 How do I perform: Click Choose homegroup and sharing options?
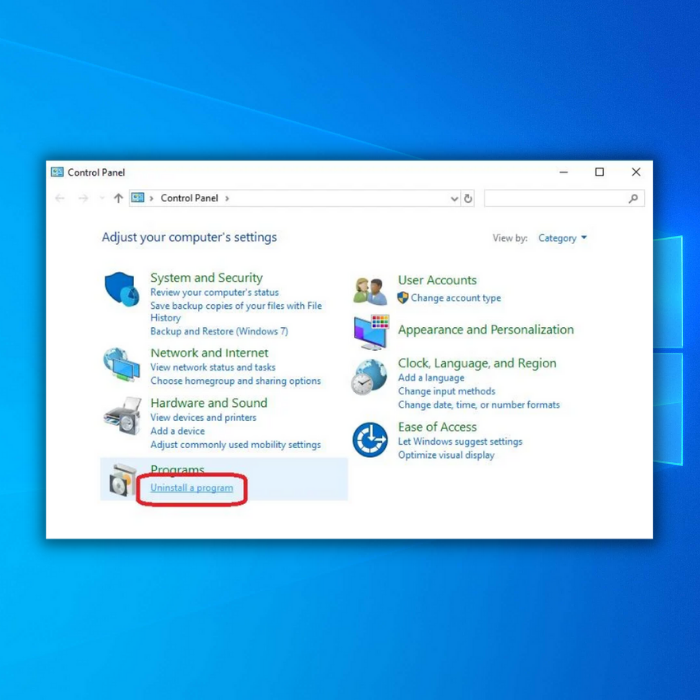[x=235, y=381]
